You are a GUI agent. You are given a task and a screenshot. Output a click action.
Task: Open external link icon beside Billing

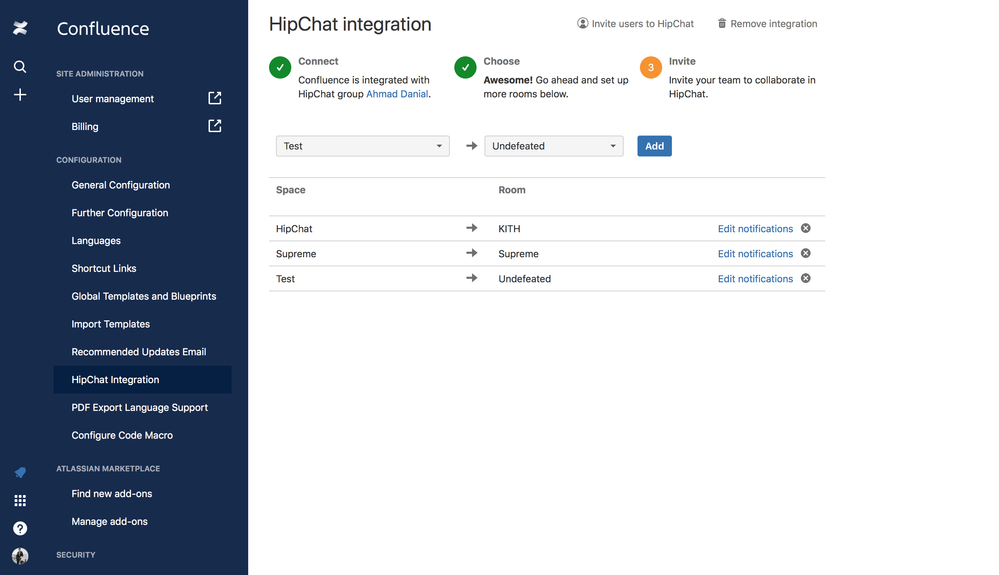(x=215, y=126)
